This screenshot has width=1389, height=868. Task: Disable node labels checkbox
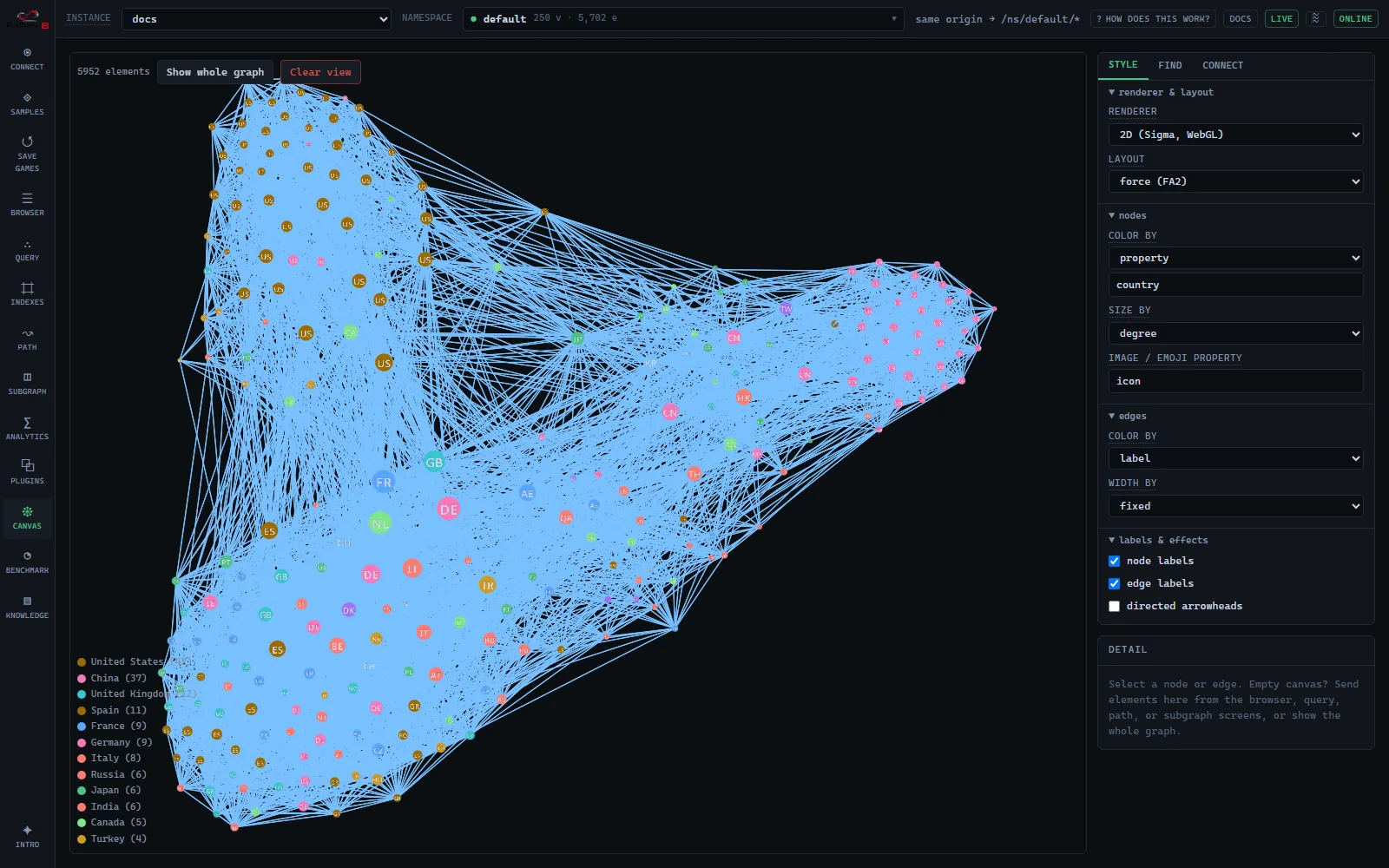point(1114,561)
